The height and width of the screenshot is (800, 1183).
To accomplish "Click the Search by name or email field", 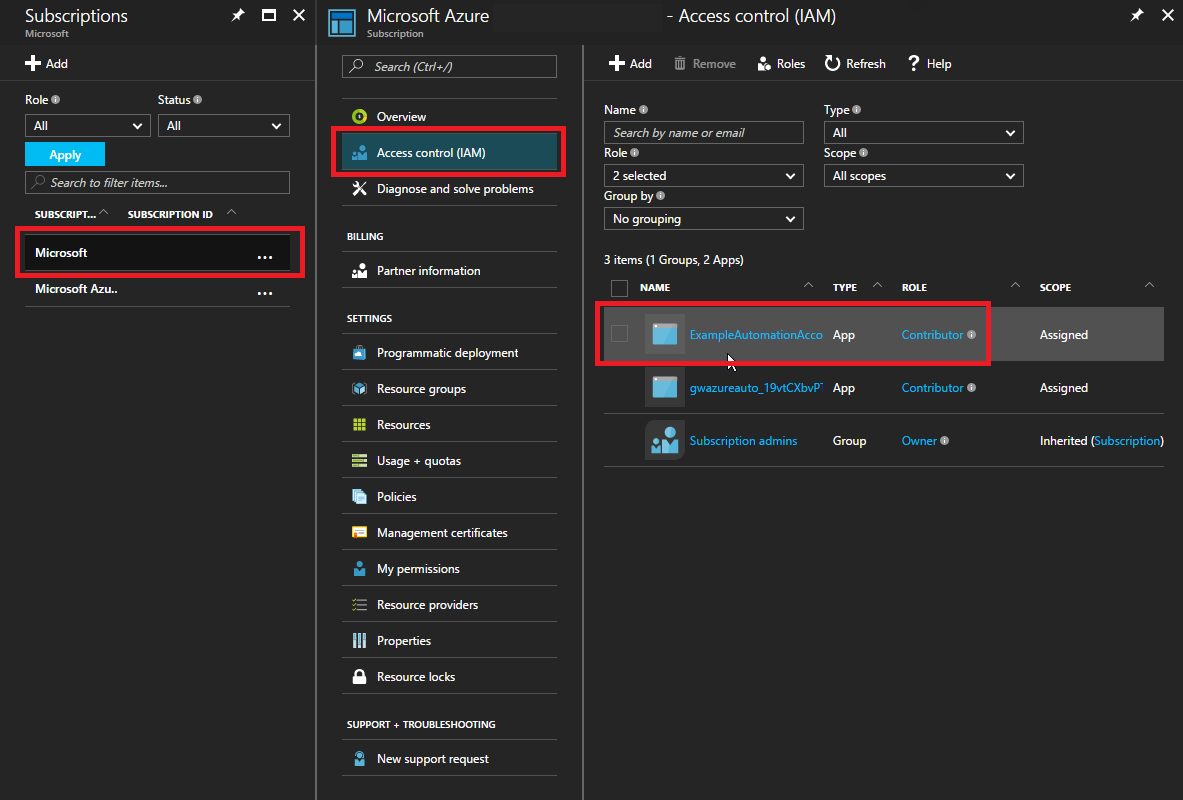I will [703, 133].
